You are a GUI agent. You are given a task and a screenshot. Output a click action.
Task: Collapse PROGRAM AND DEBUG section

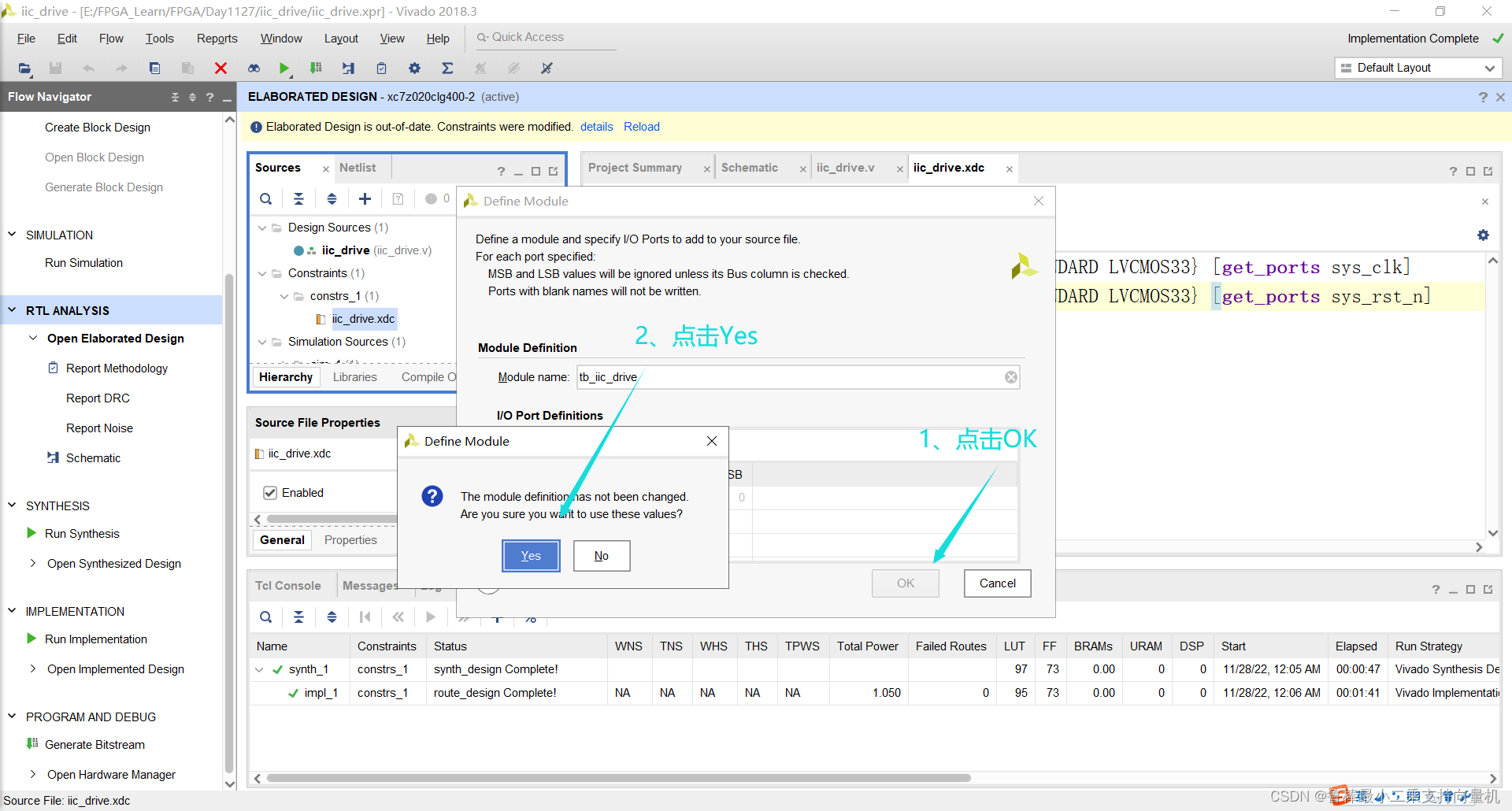pyautogui.click(x=12, y=717)
